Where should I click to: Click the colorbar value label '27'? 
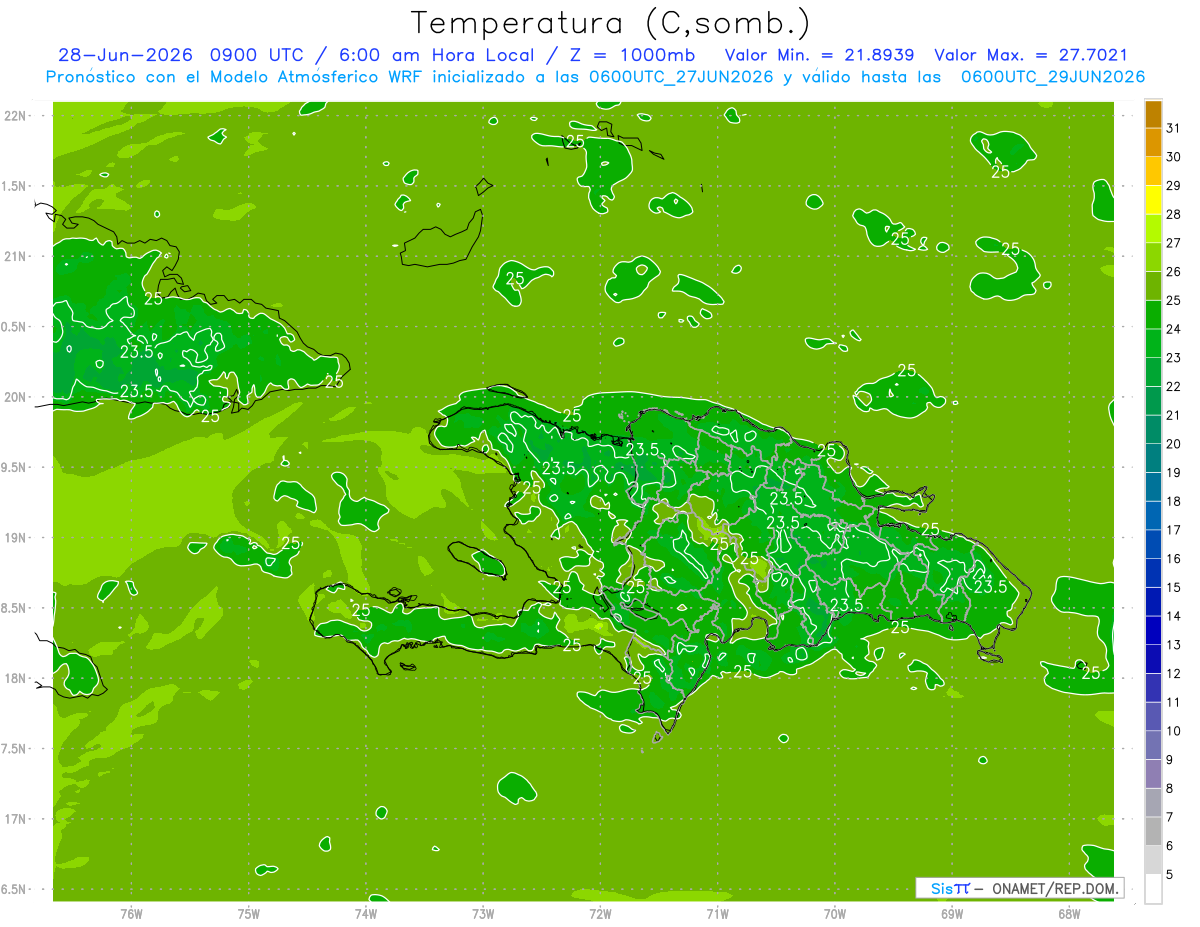point(1174,243)
